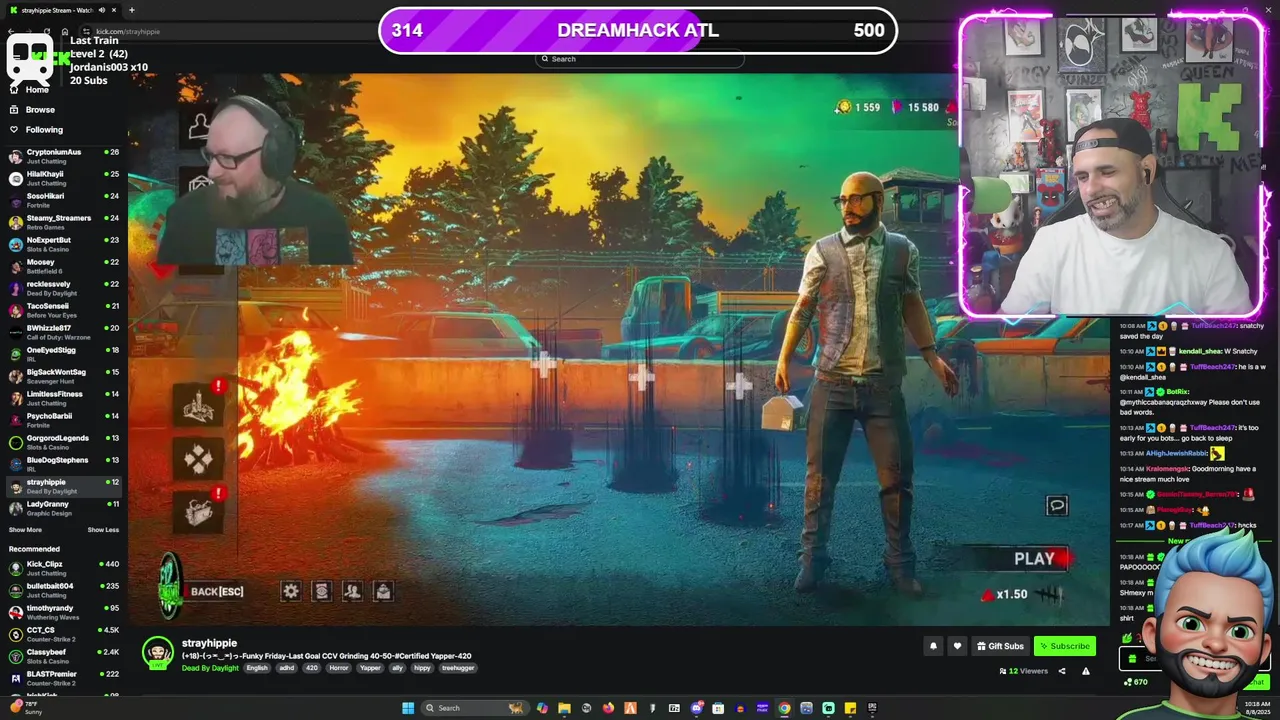Open GorgorodLegends channel in sidebar

point(64,442)
